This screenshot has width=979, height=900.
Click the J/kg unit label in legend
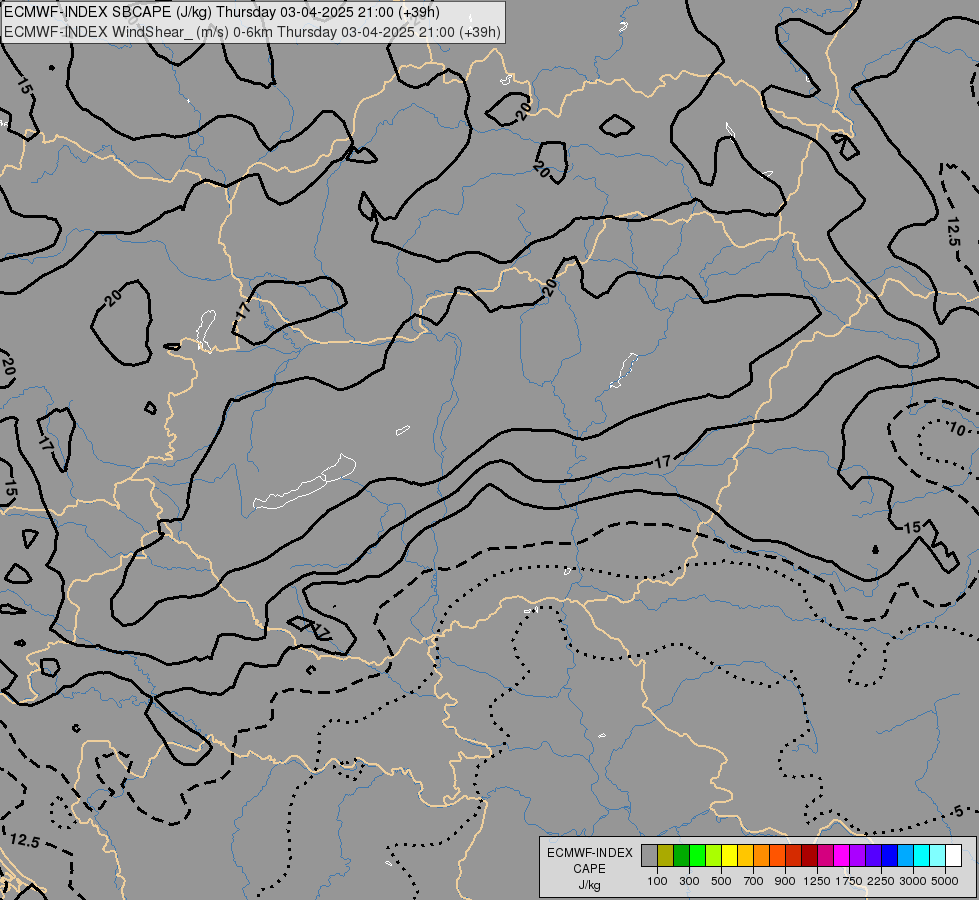[x=589, y=885]
